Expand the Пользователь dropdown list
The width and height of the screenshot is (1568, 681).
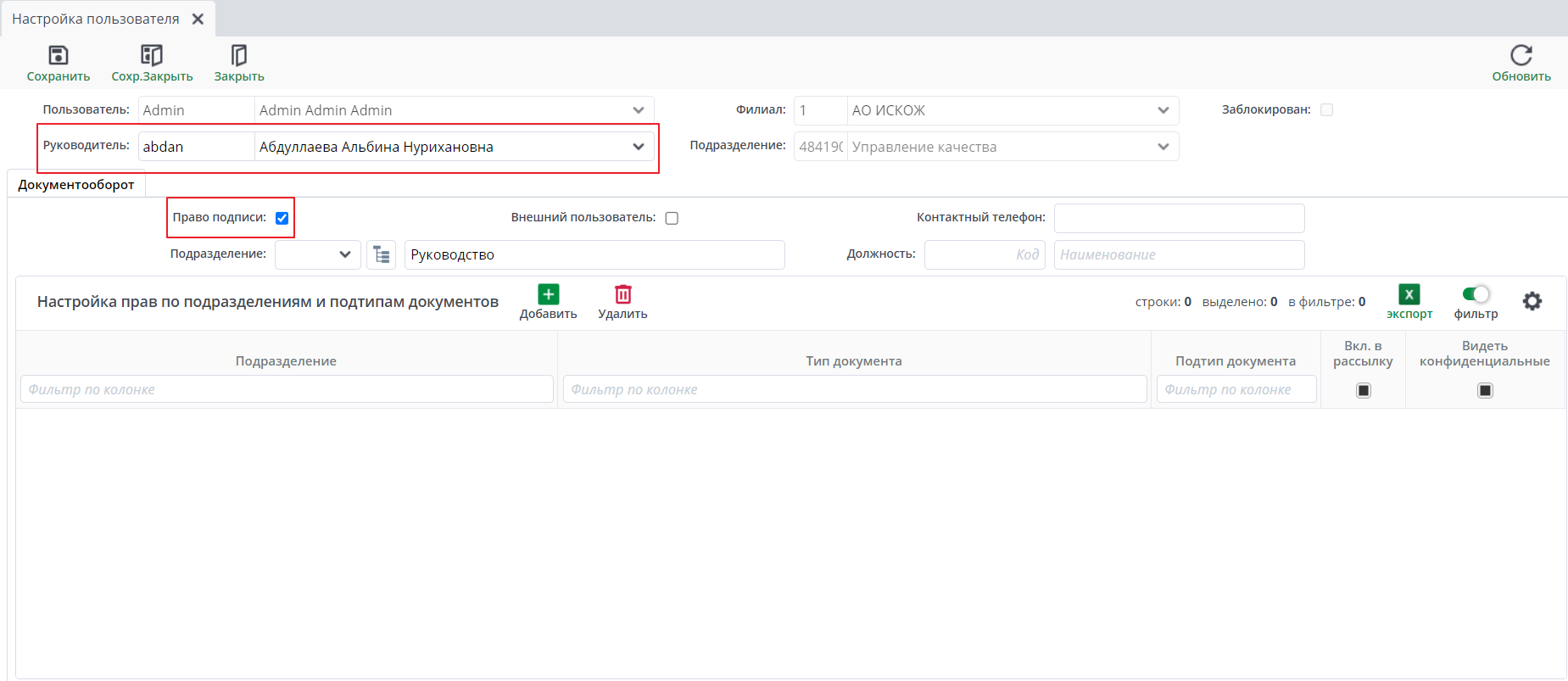pyautogui.click(x=638, y=110)
